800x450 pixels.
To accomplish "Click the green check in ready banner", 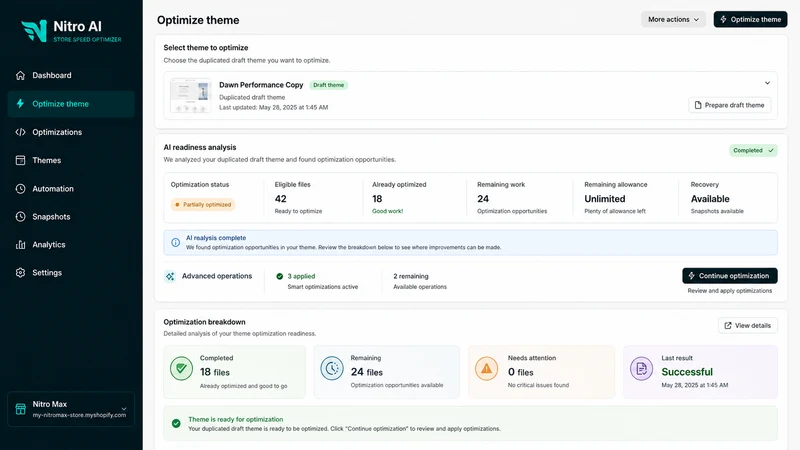I will click(x=176, y=423).
